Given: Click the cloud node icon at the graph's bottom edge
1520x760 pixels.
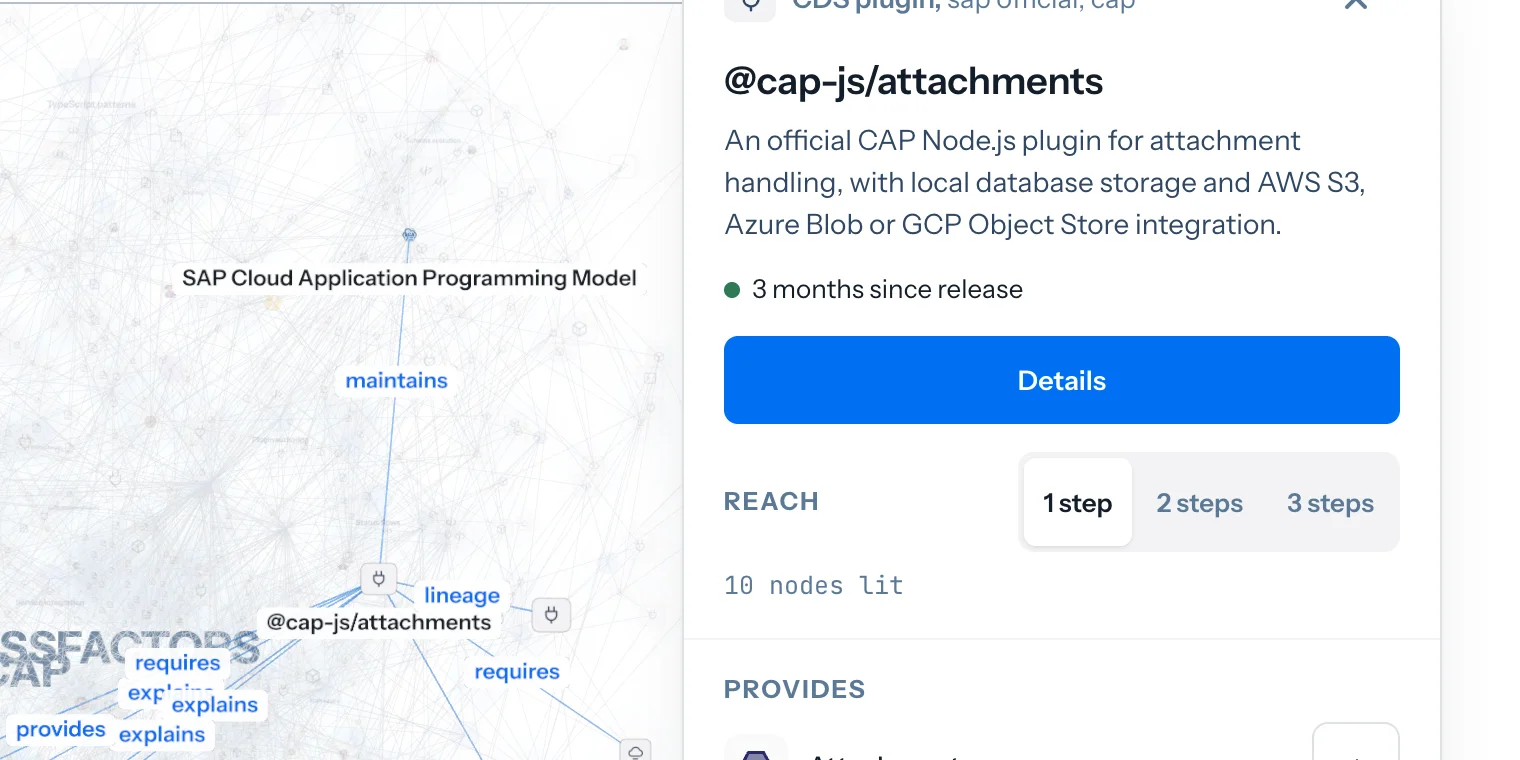Looking at the screenshot, I should [x=635, y=751].
